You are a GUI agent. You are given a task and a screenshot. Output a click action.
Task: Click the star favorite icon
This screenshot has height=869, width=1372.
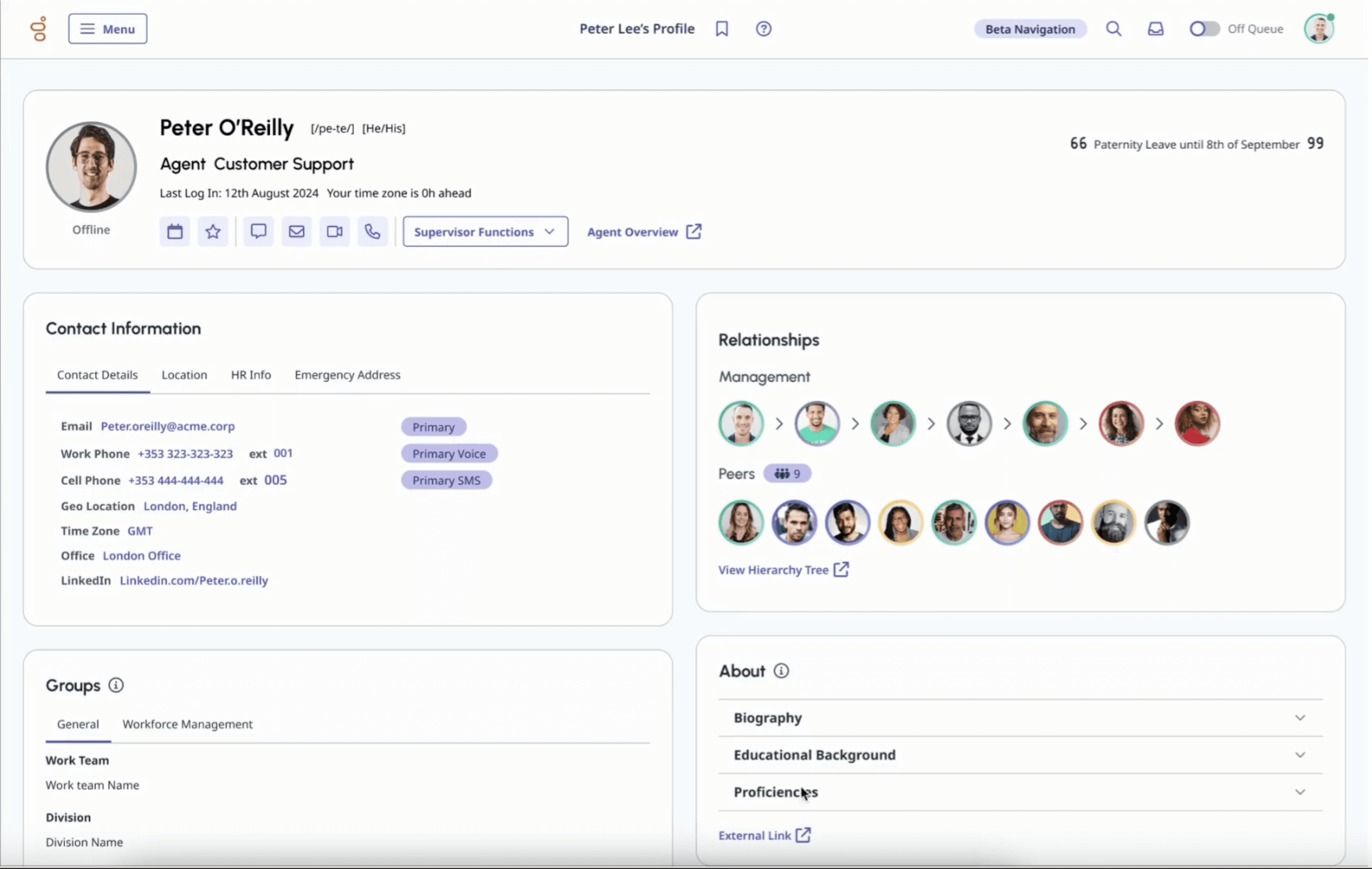click(212, 231)
